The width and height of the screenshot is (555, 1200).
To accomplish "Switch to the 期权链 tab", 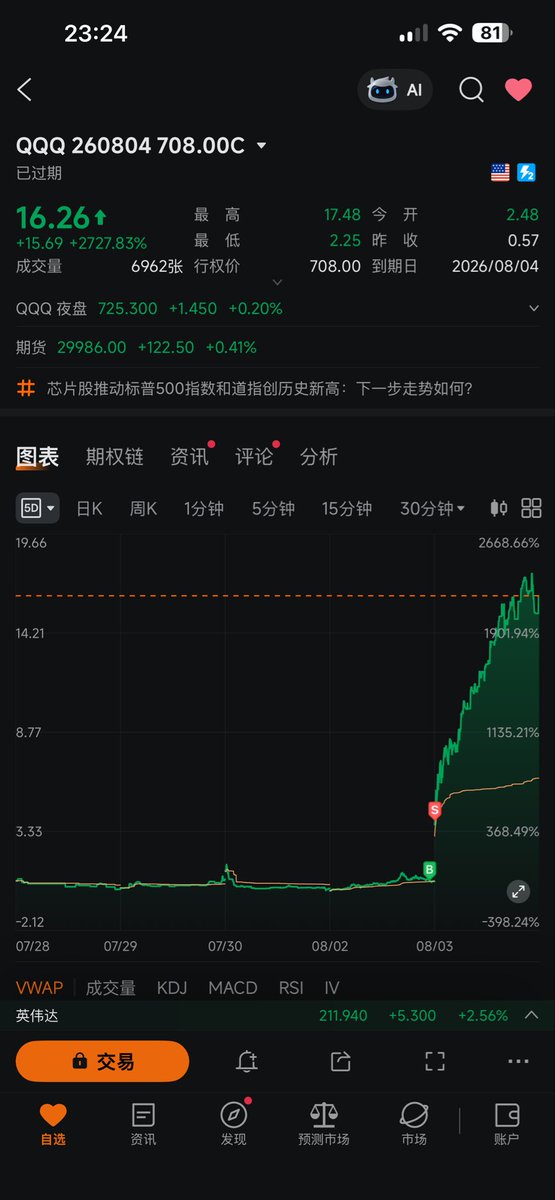I will pos(114,457).
